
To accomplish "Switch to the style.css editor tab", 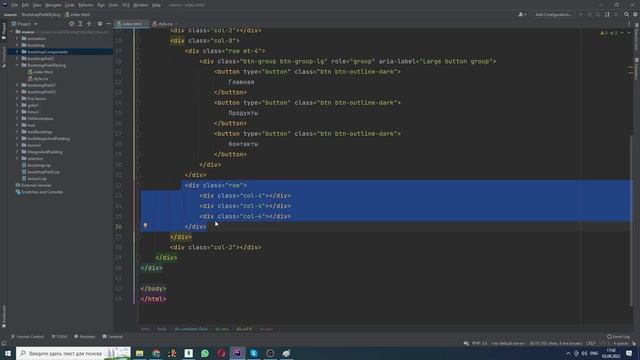I will point(163,24).
